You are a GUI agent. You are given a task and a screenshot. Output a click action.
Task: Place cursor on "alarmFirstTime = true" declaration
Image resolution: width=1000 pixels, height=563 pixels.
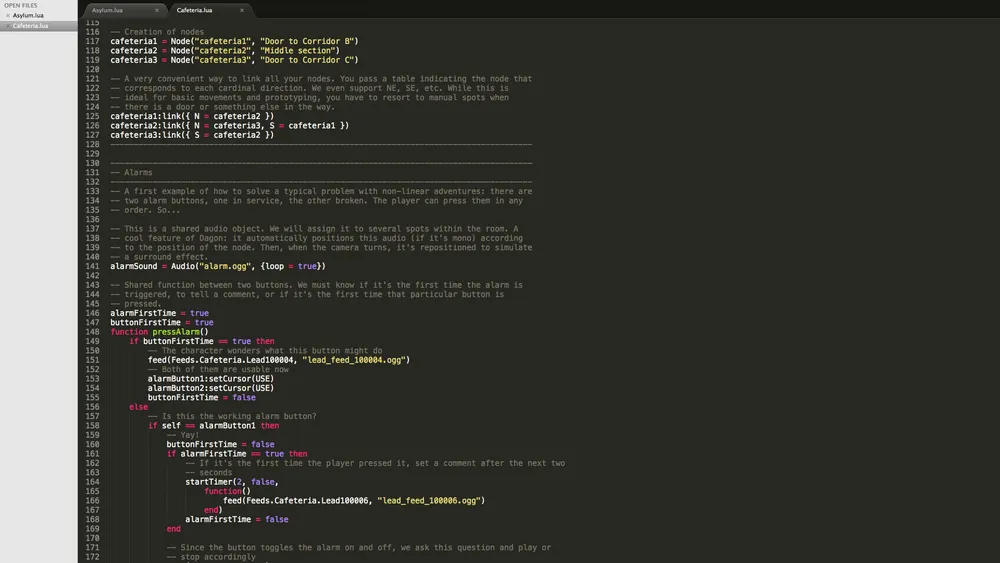tap(159, 313)
